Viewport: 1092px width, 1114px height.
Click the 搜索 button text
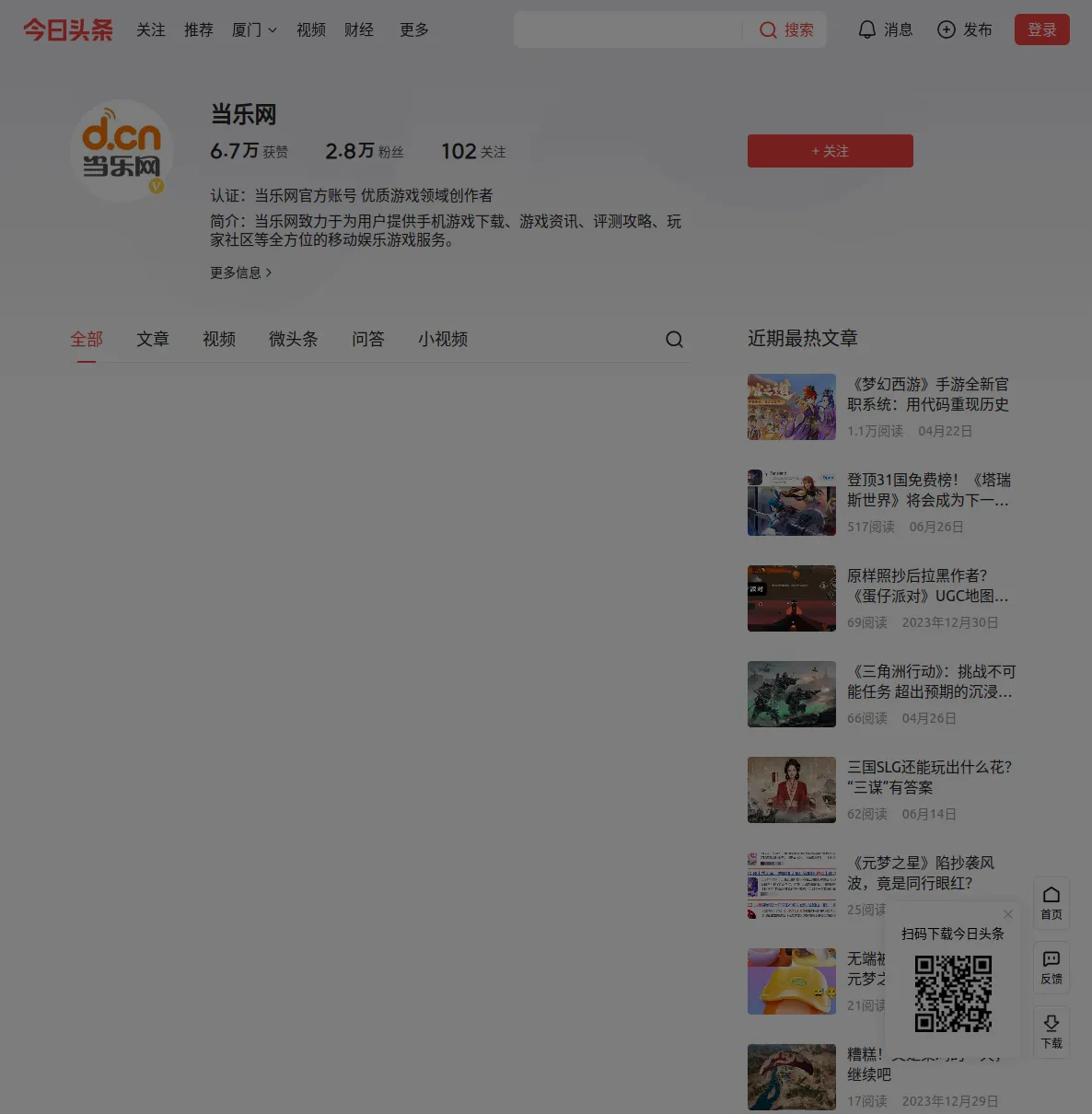coord(799,30)
